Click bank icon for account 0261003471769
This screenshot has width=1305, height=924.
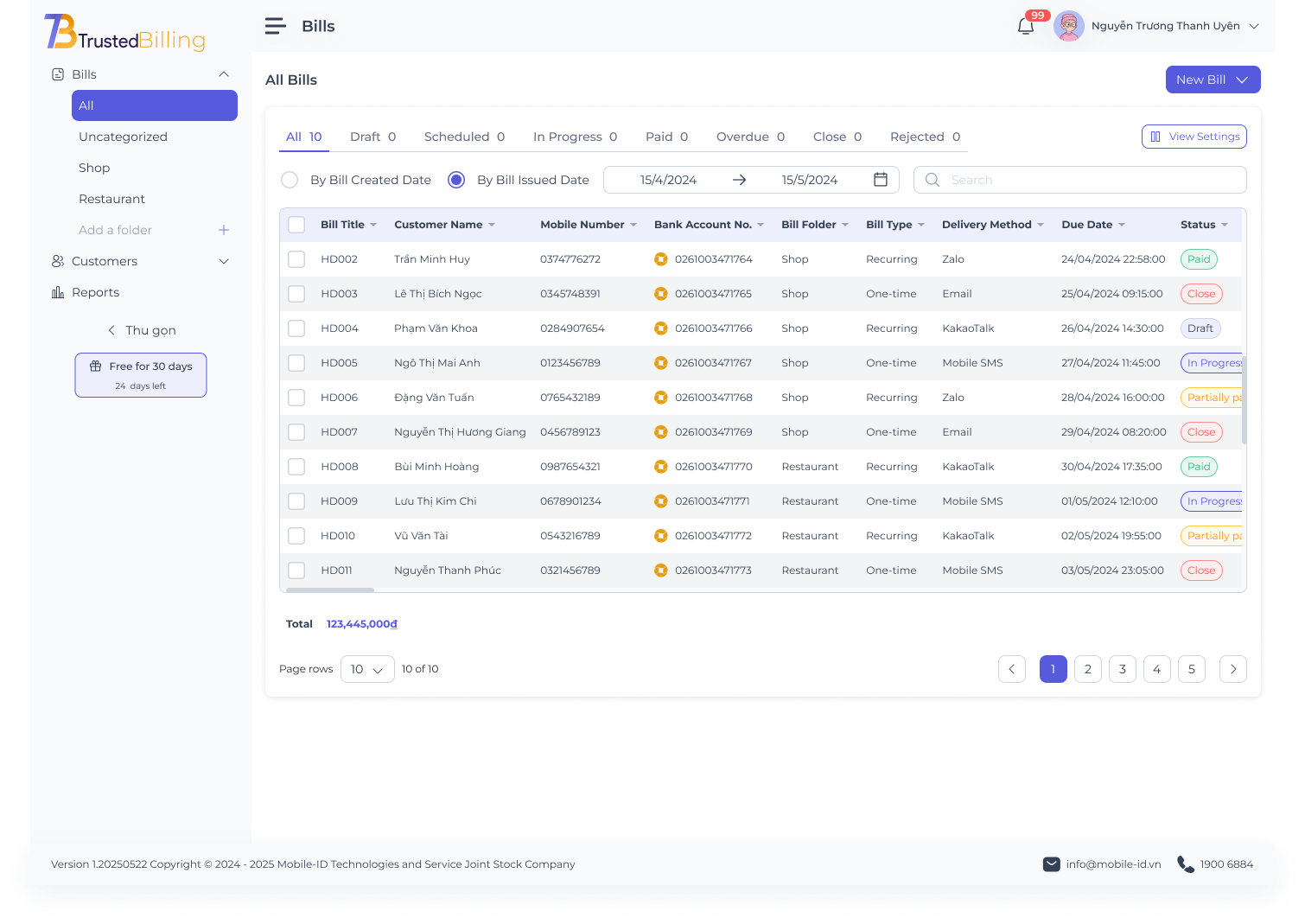tap(661, 432)
